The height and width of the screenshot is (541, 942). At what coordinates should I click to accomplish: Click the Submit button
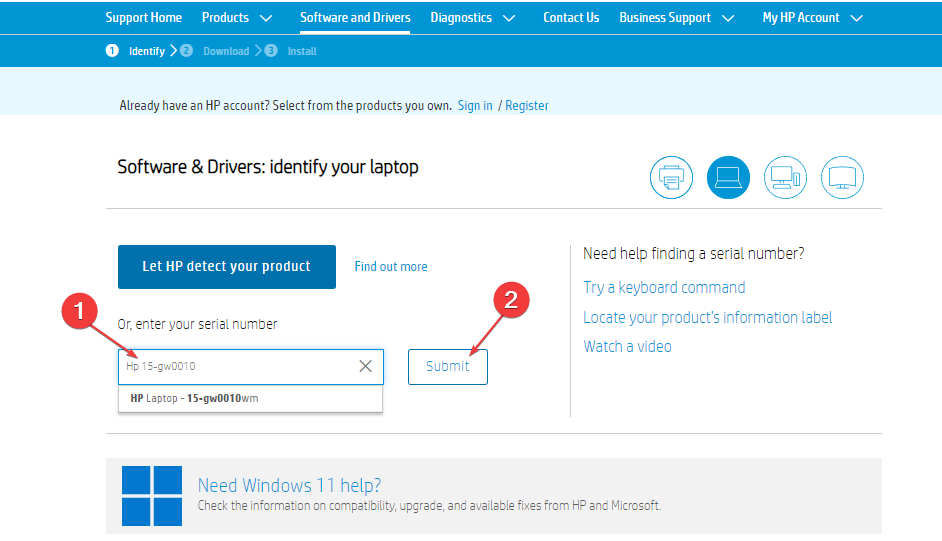tap(448, 366)
